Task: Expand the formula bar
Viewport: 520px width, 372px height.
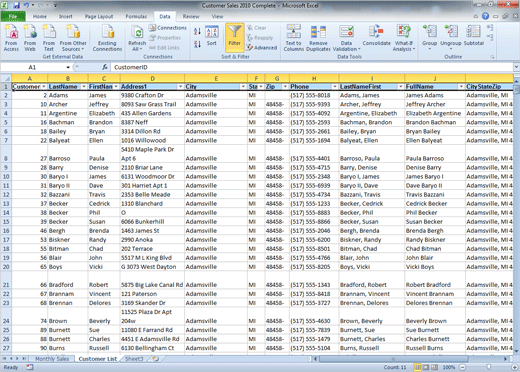Action: tap(516, 67)
